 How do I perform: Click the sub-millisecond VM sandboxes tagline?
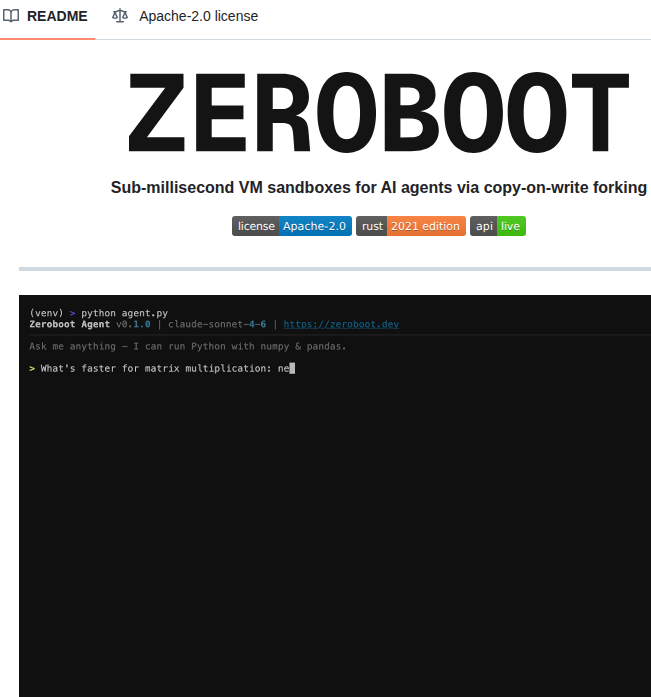(x=379, y=188)
